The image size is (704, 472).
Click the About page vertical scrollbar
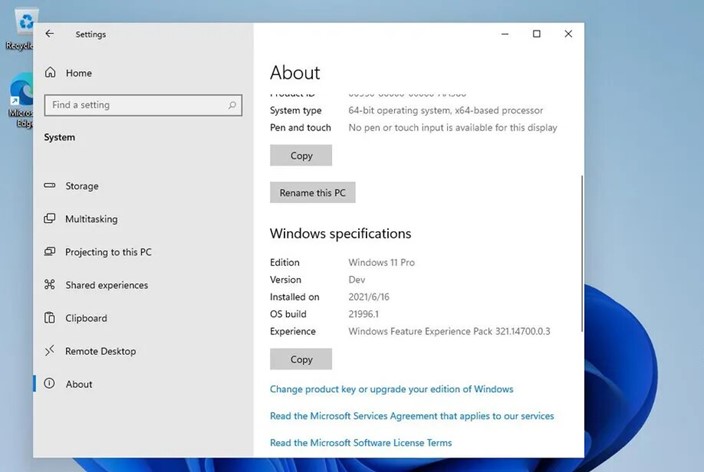(582, 254)
